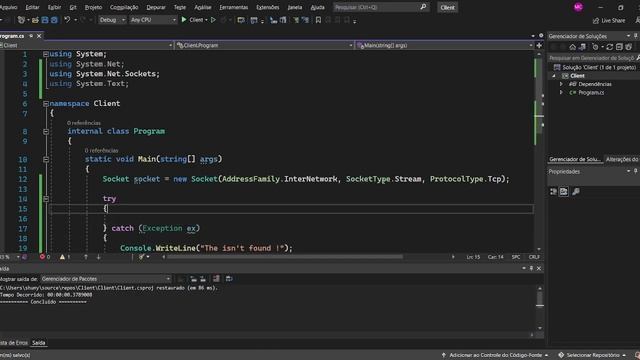The height and width of the screenshot is (360, 640).
Task: Open the Ferramentas menu
Action: pyautogui.click(x=233, y=7)
